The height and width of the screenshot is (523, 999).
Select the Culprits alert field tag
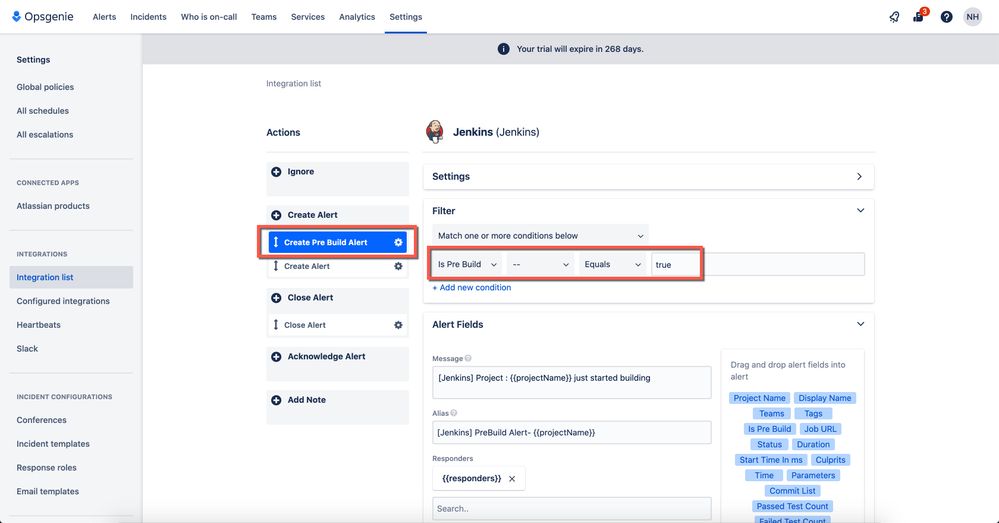[830, 460]
